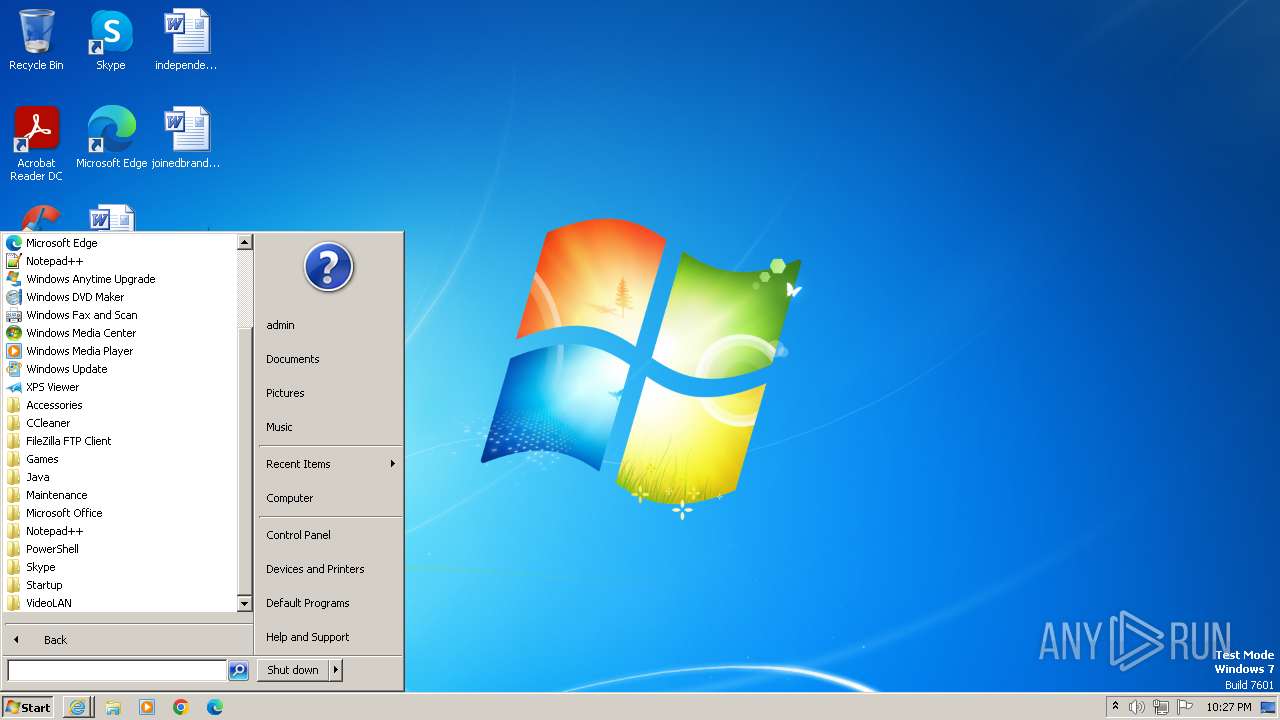Image resolution: width=1280 pixels, height=720 pixels.
Task: Launch Notepad++ from the programs list
Action: click(x=120, y=261)
